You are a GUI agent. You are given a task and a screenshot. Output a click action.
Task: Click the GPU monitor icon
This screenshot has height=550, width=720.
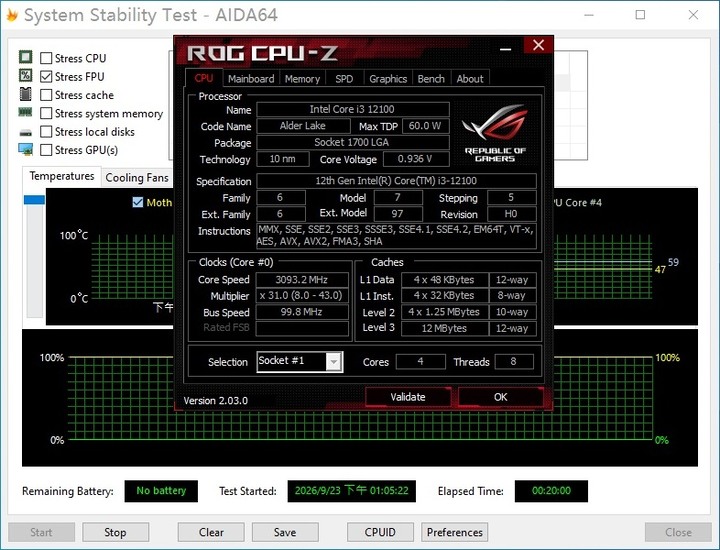coord(26,149)
